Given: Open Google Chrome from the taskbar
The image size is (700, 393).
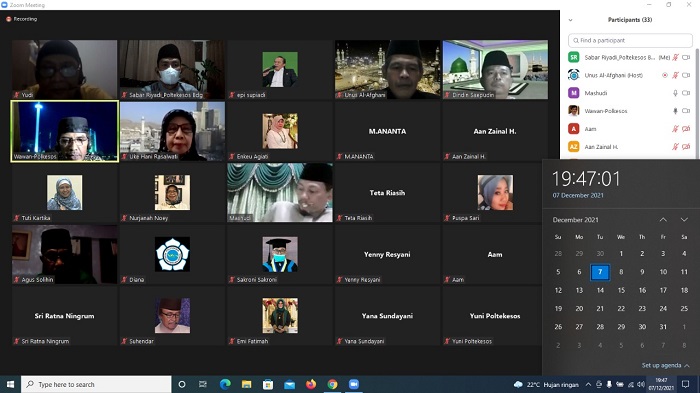Looking at the screenshot, I should tap(332, 384).
